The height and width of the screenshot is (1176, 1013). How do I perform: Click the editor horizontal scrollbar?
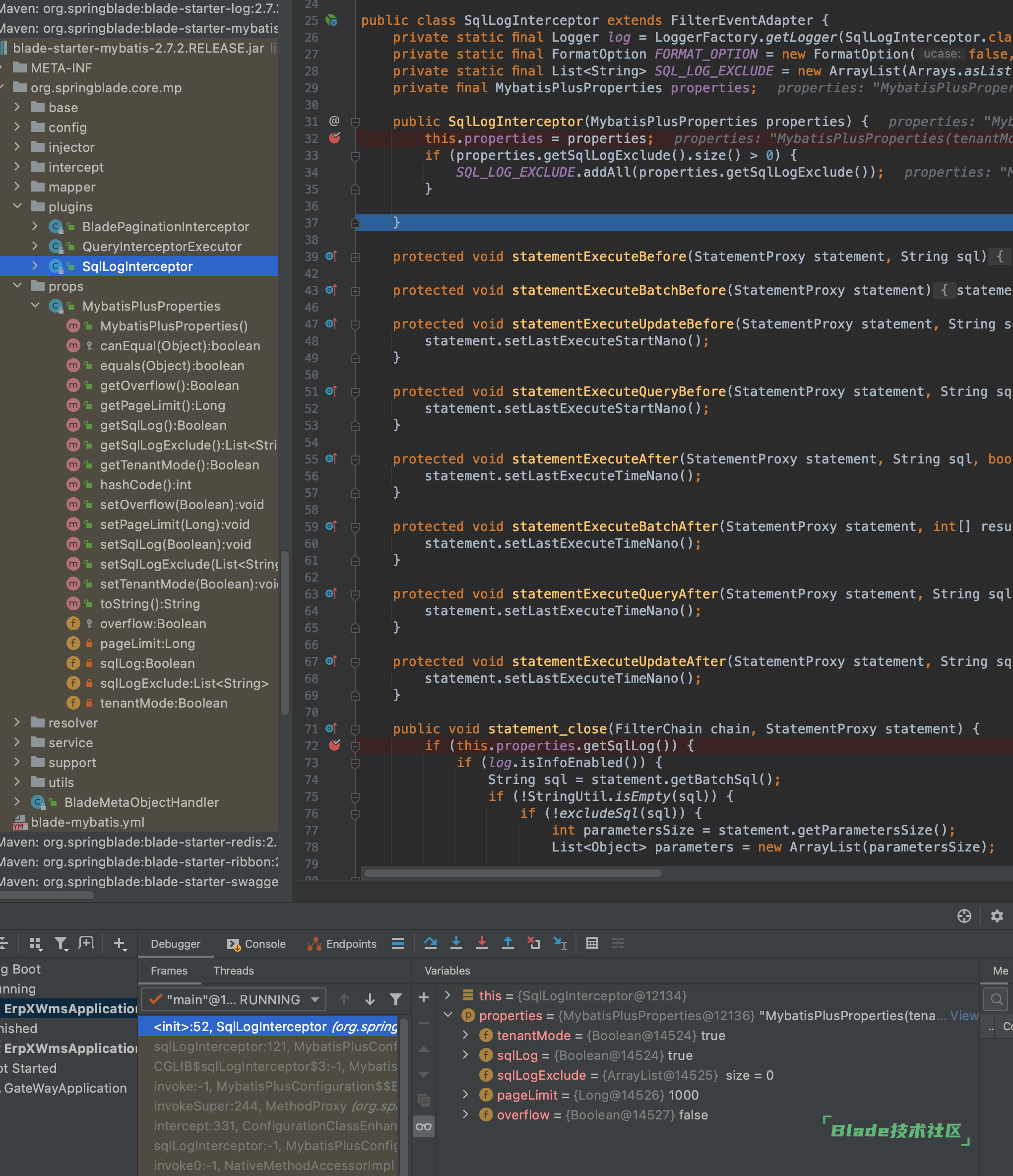512,873
